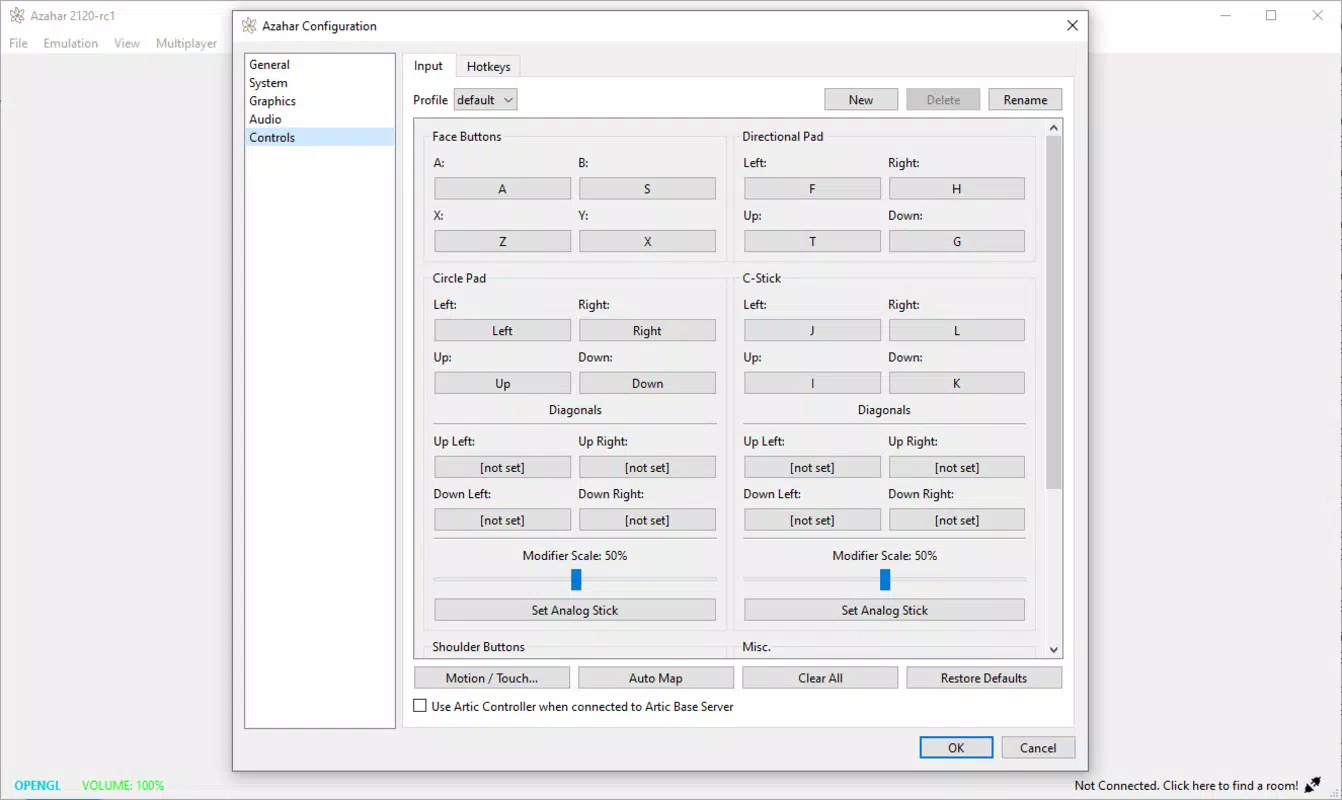The image size is (1342, 800).
Task: Enable Use Artic Controller checkbox
Action: pos(420,706)
